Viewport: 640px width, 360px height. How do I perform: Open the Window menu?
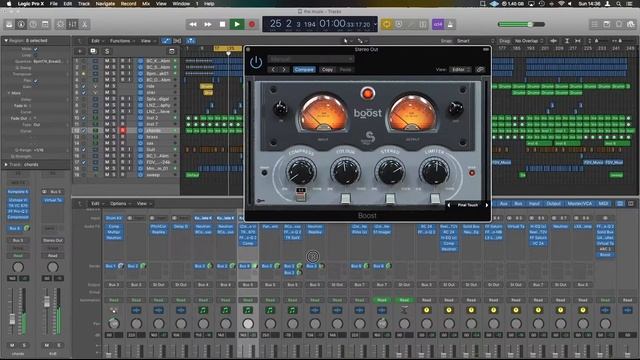tap(181, 4)
